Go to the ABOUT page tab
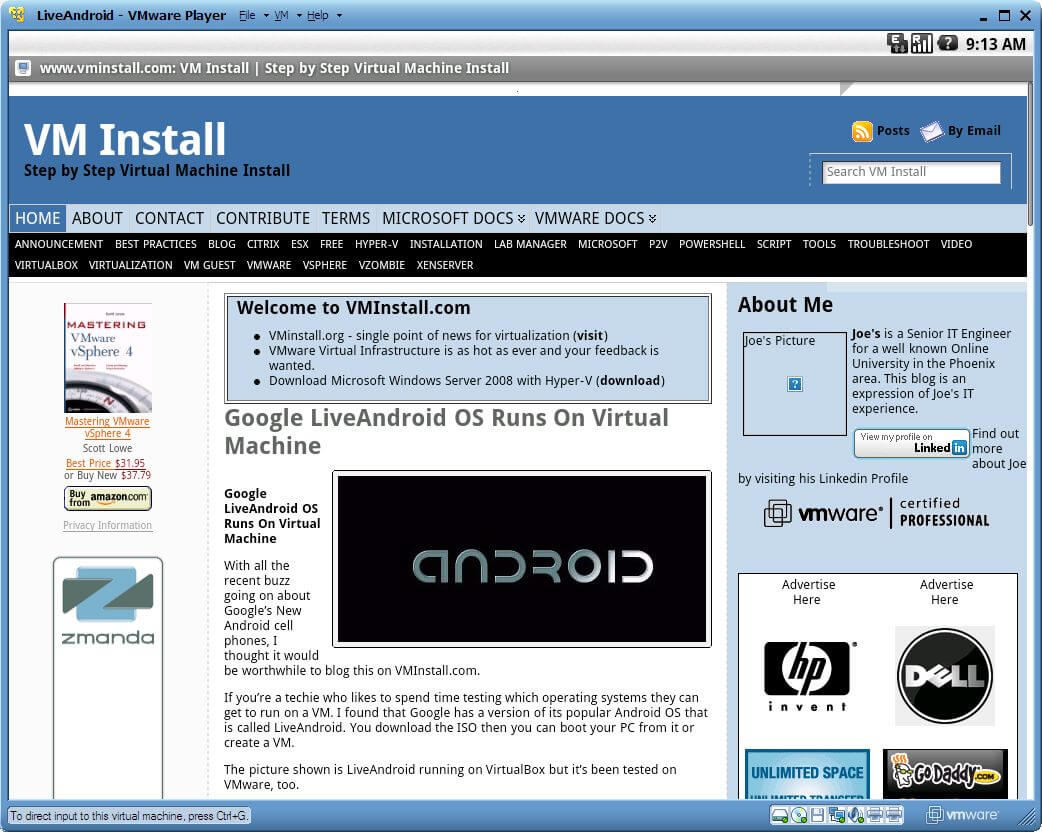 97,219
